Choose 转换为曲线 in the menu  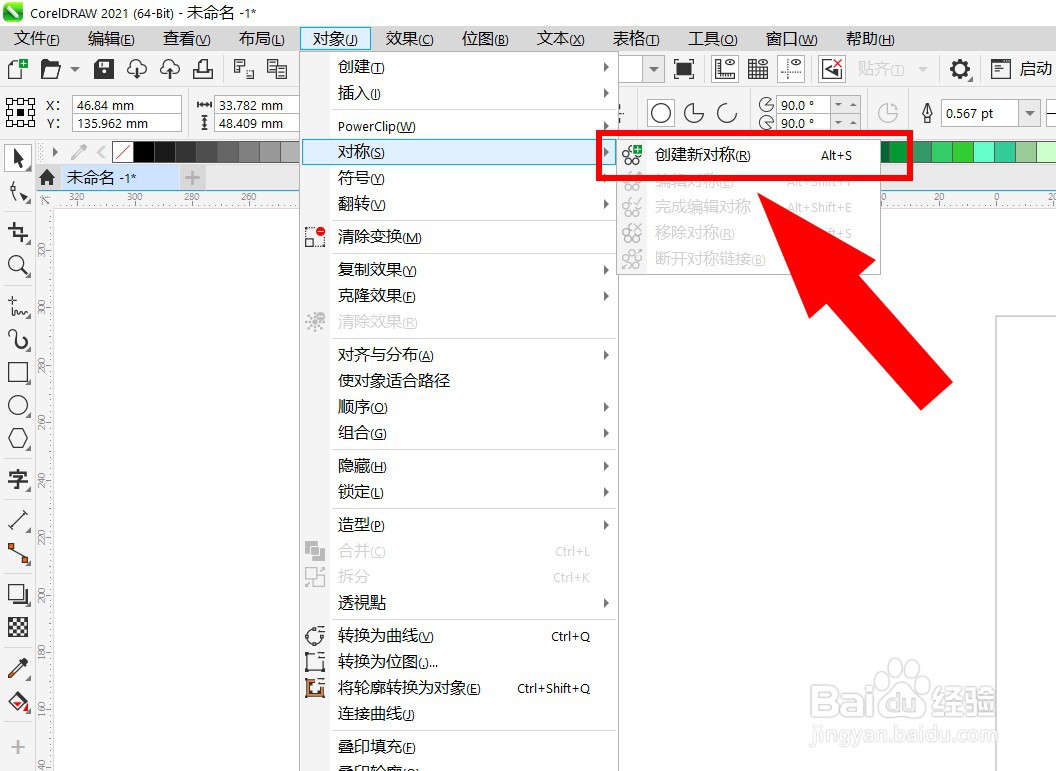(x=459, y=636)
